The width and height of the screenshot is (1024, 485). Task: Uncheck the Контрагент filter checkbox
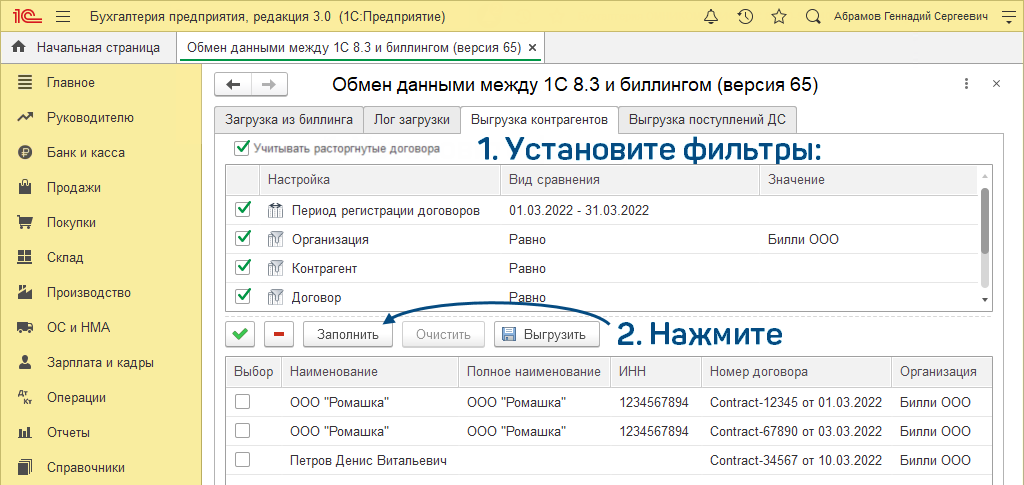pyautogui.click(x=243, y=268)
